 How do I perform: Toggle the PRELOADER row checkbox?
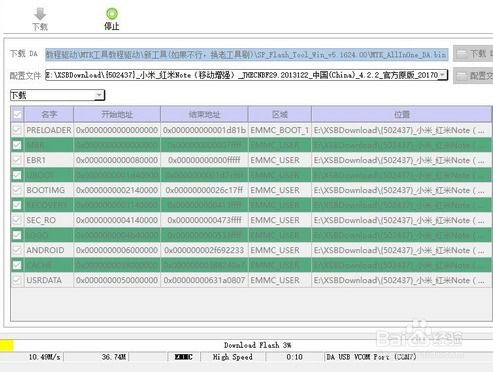pyautogui.click(x=17, y=130)
